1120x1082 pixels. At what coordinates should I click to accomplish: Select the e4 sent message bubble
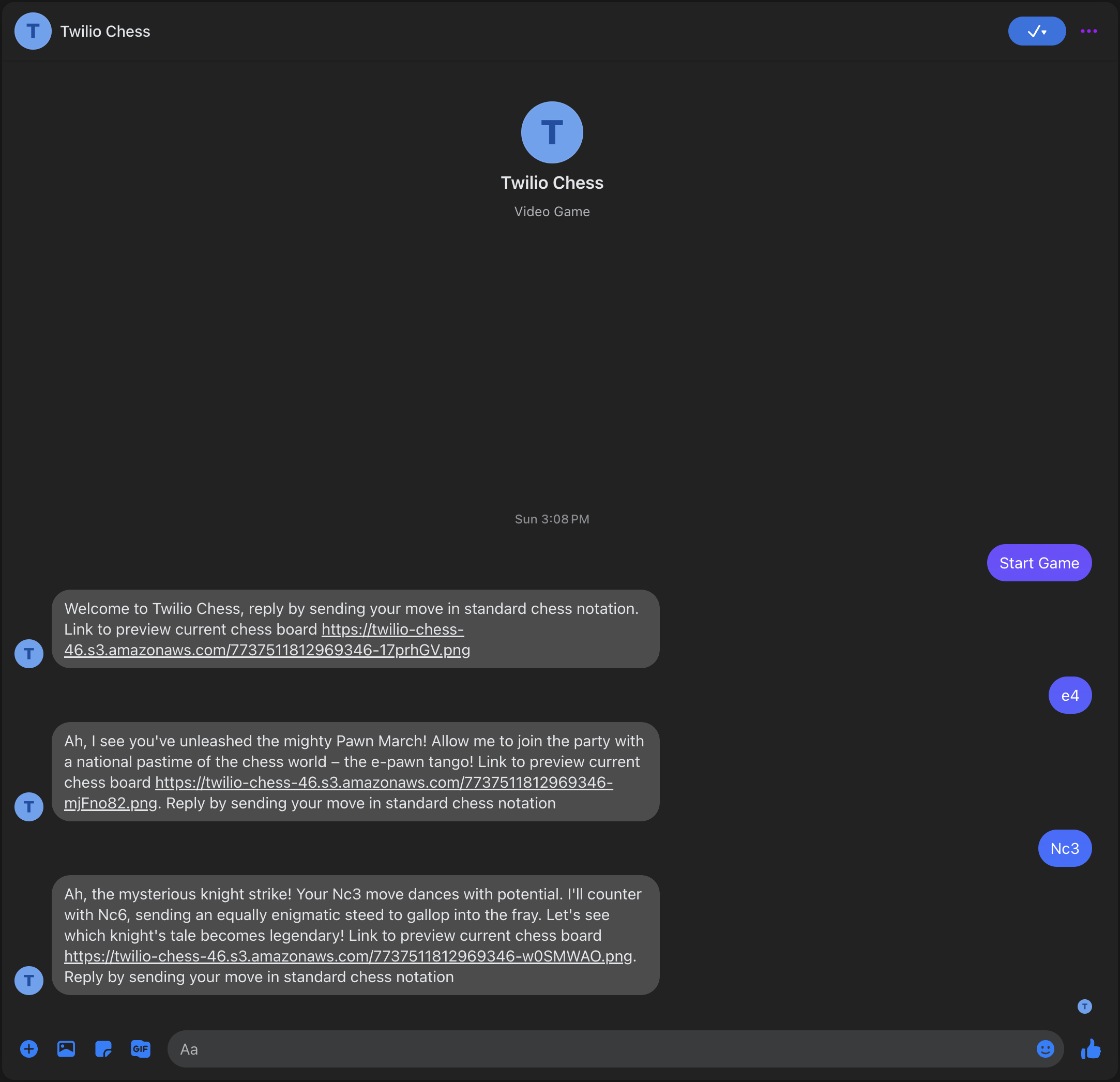click(1070, 696)
